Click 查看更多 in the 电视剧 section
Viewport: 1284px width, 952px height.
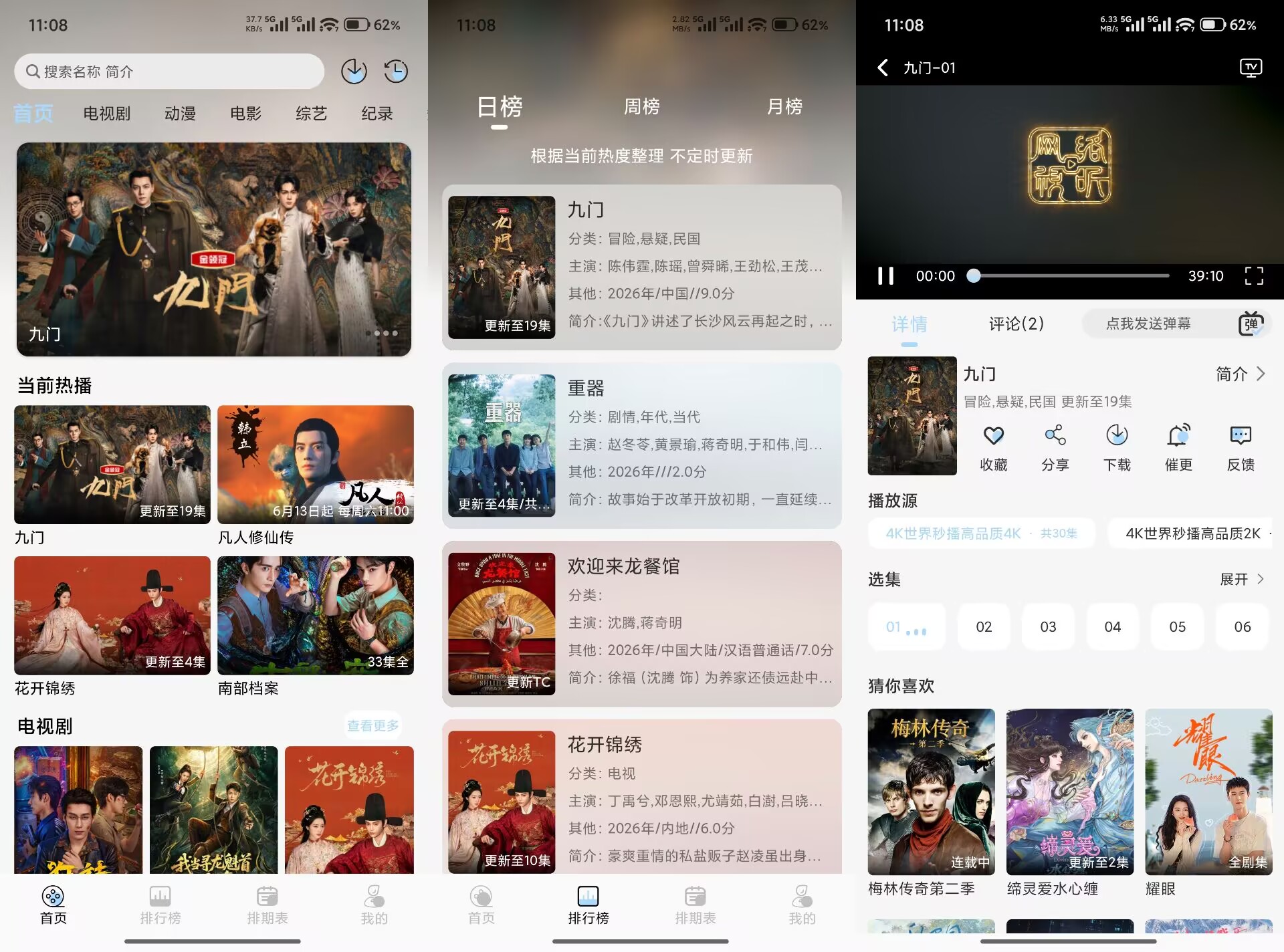coord(372,725)
